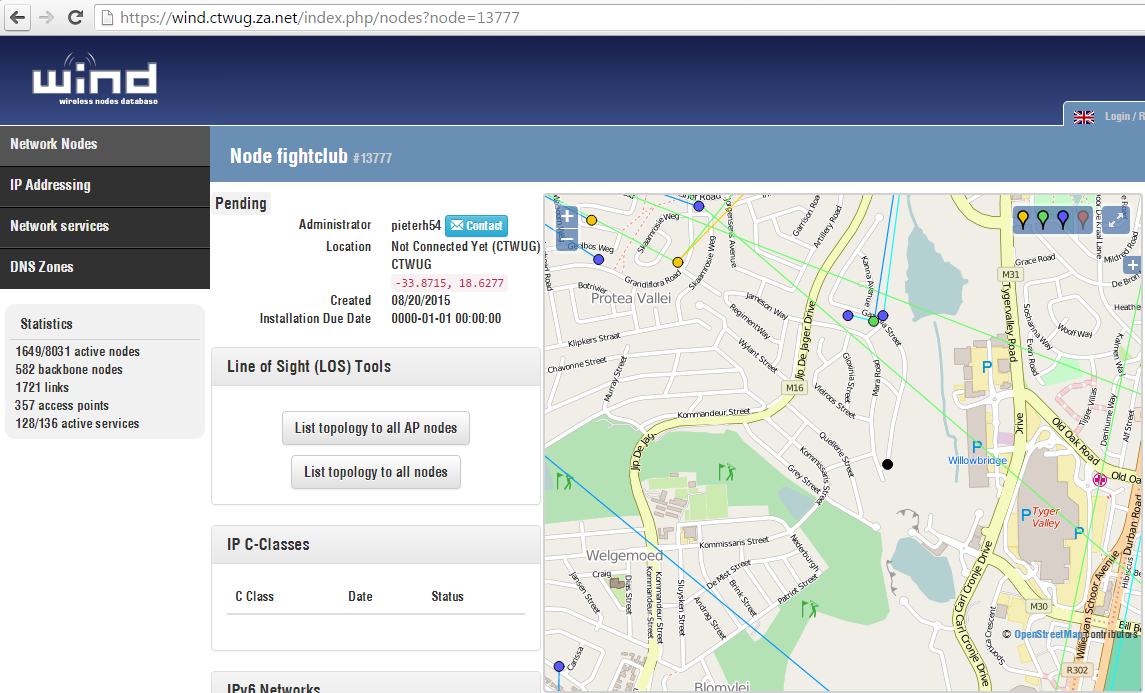Click the map zoom in plus button
The width and height of the screenshot is (1145, 693).
pos(567,216)
